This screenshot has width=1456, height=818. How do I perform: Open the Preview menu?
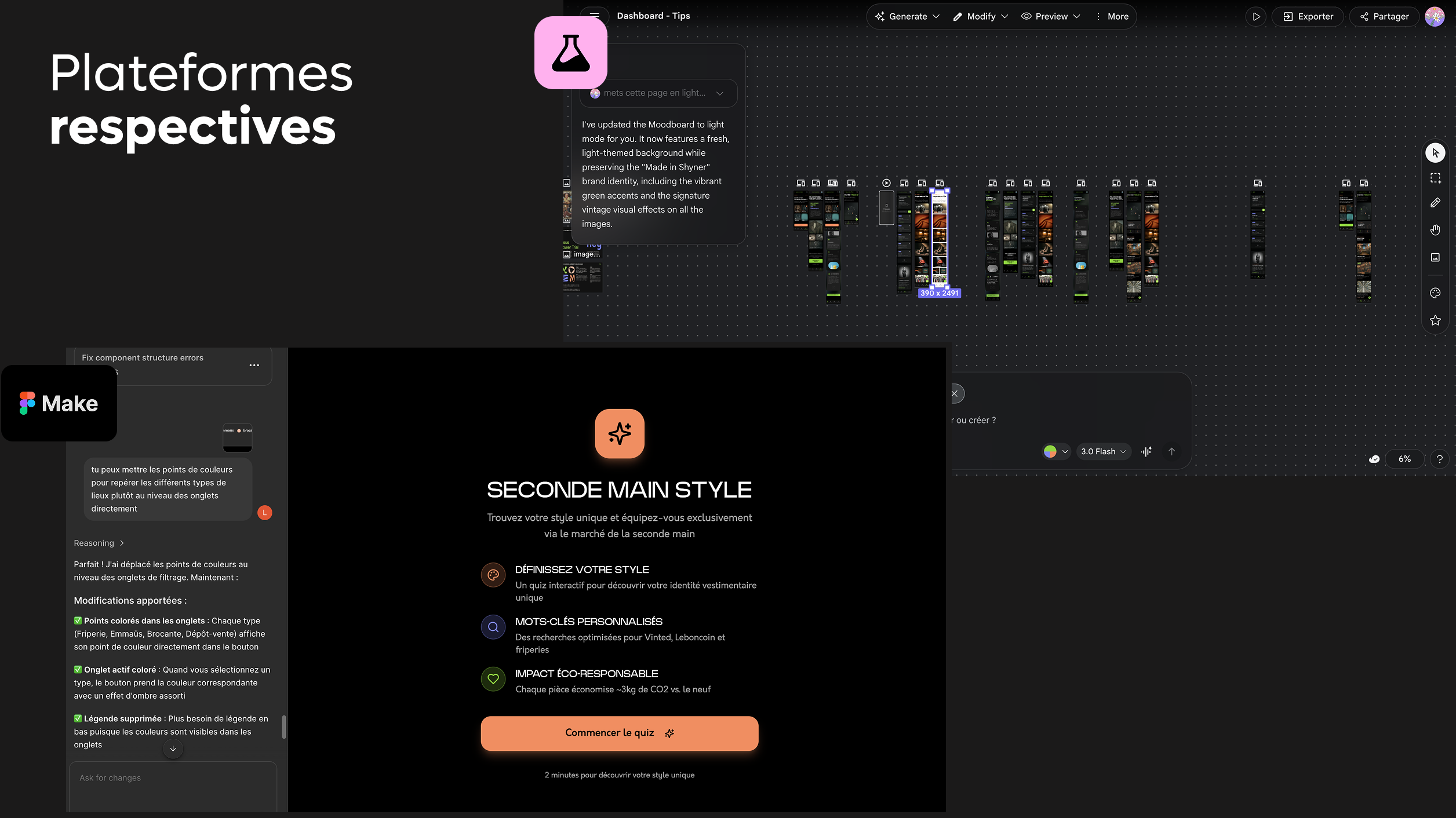click(1050, 16)
